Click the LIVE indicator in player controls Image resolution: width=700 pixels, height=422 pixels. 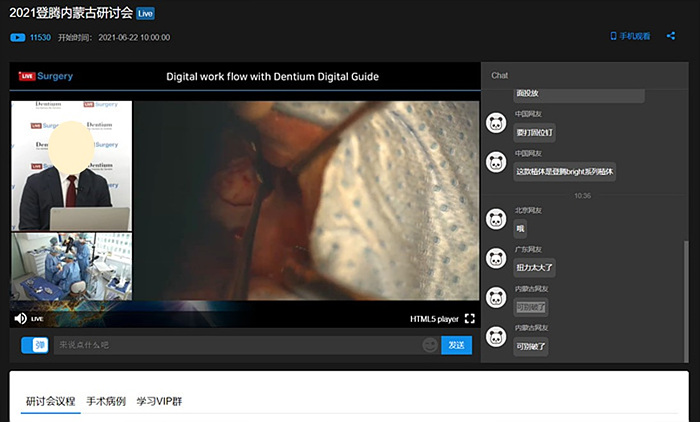37,319
